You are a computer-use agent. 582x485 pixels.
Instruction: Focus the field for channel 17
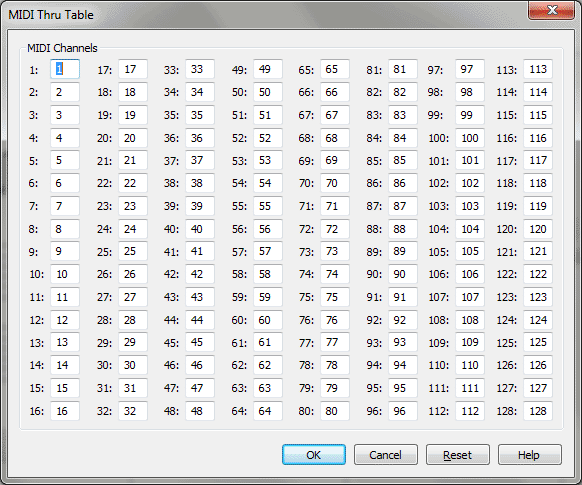[x=133, y=69]
